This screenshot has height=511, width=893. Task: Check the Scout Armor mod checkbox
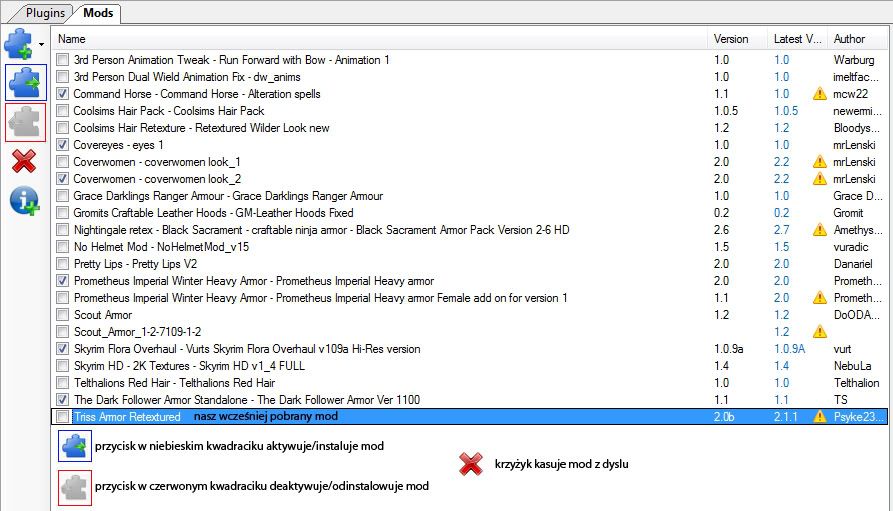63,315
